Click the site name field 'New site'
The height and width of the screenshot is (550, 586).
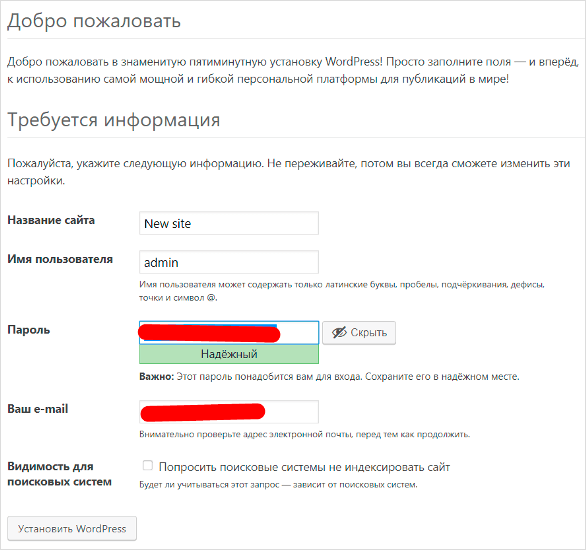(x=229, y=223)
